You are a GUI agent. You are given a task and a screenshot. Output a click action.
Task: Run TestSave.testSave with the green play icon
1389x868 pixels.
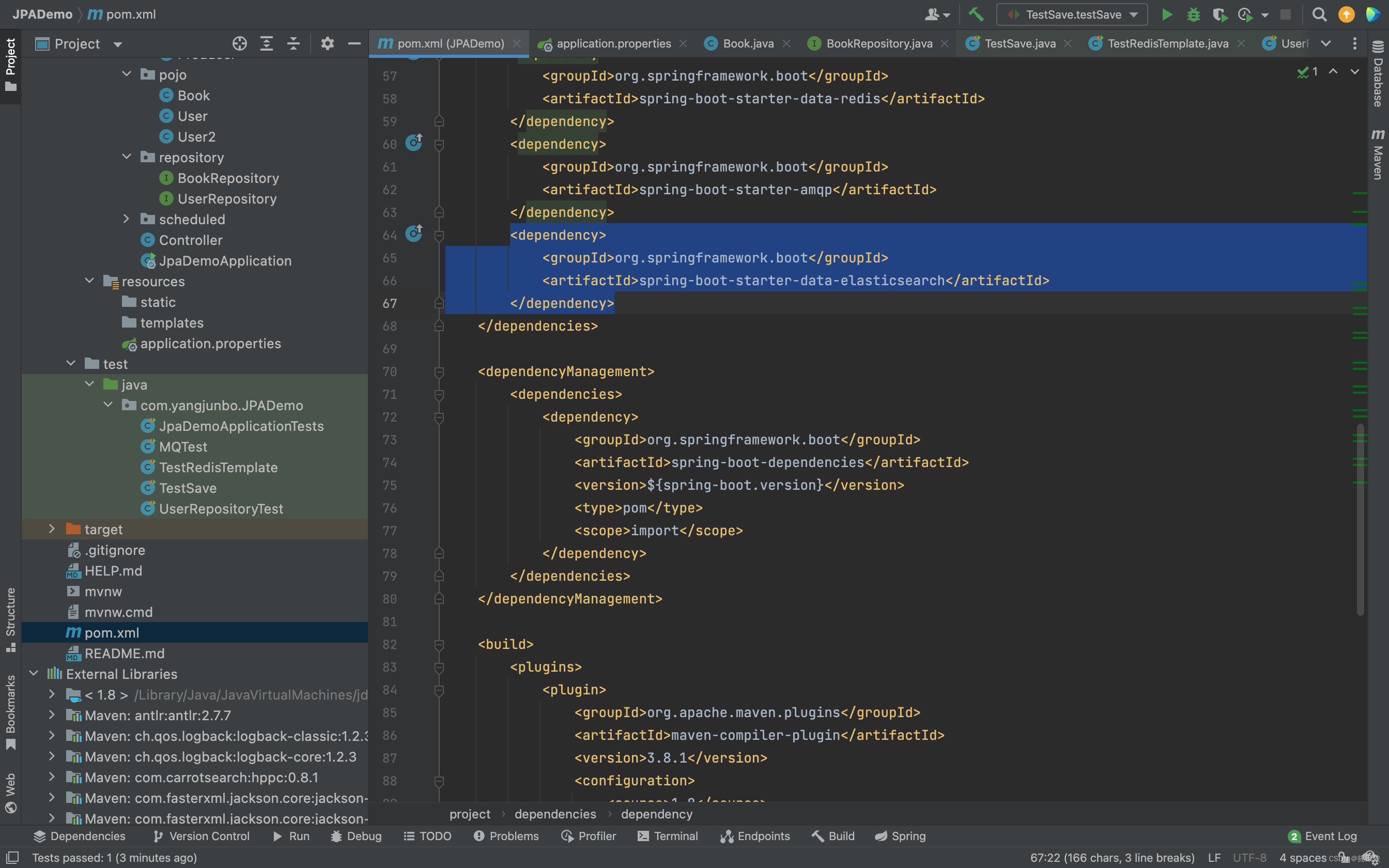coord(1167,14)
